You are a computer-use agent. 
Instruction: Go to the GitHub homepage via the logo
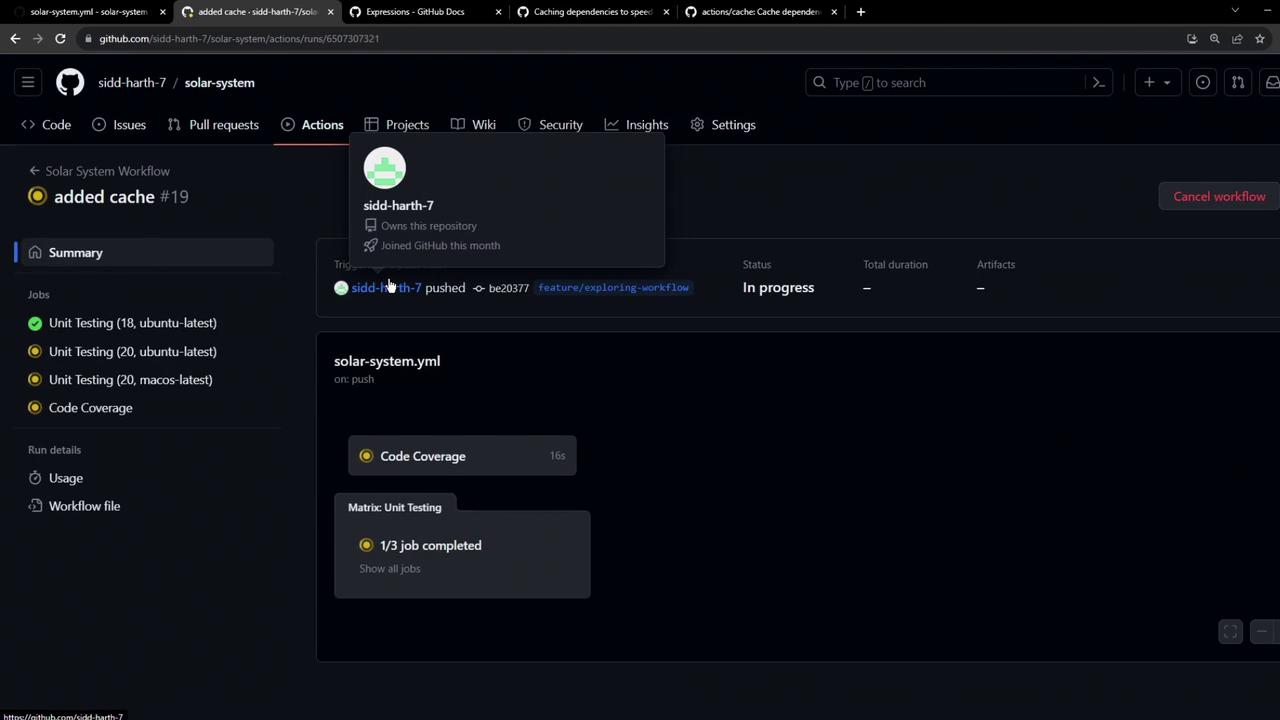click(70, 83)
